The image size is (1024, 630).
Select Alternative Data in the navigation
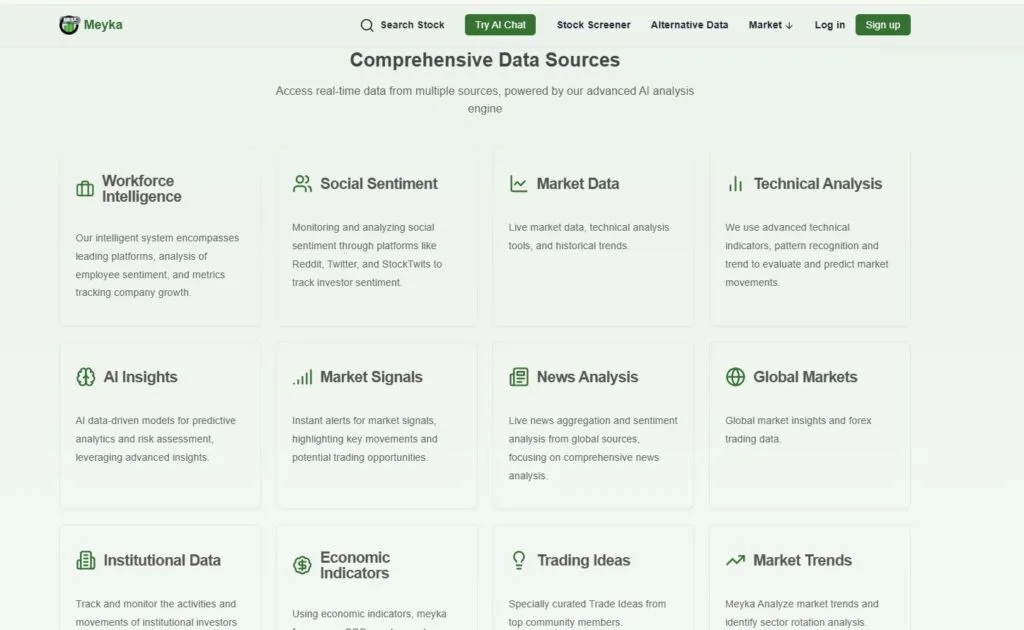(x=689, y=24)
